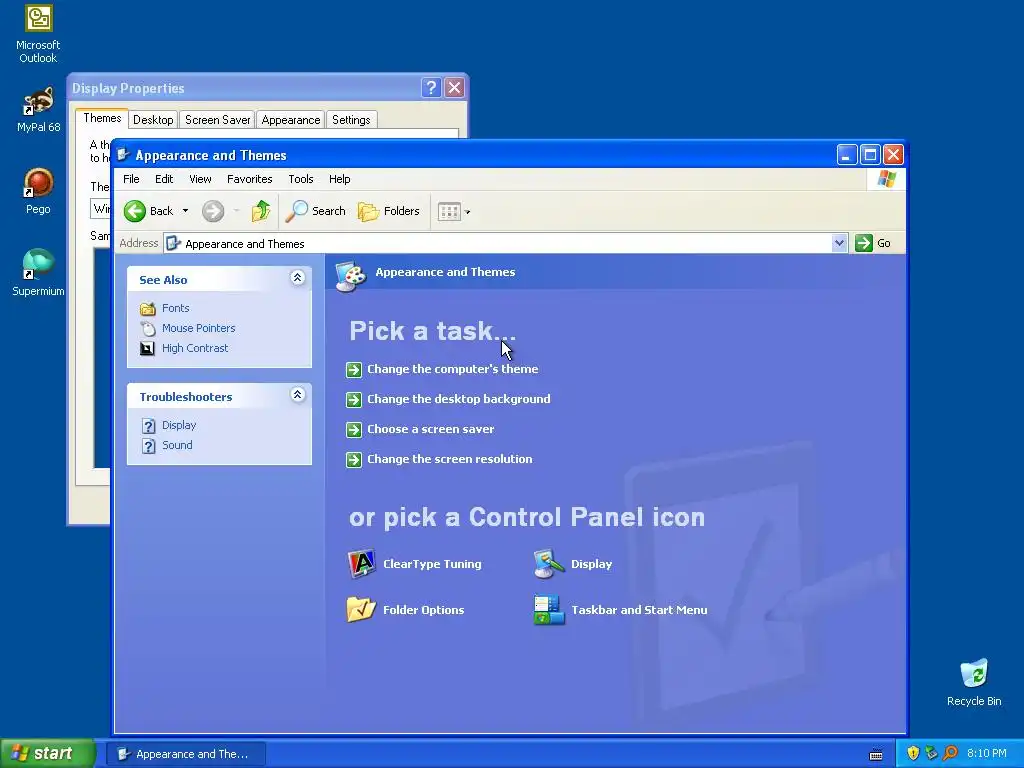This screenshot has width=1024, height=768.
Task: Click Appearance and Themes taskbar button
Action: (186, 754)
